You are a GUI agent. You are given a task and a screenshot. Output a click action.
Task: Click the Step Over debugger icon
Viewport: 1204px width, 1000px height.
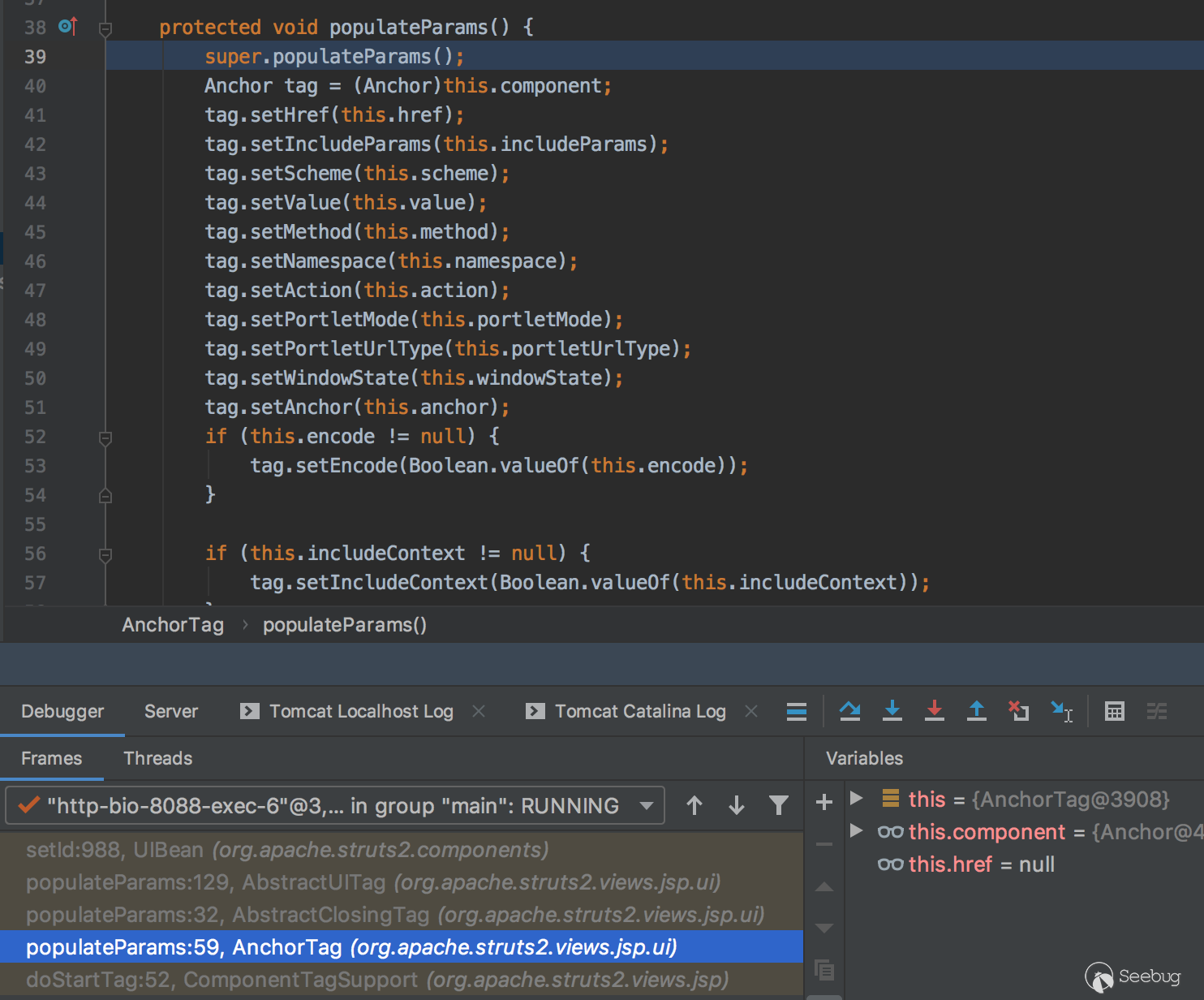[x=849, y=711]
